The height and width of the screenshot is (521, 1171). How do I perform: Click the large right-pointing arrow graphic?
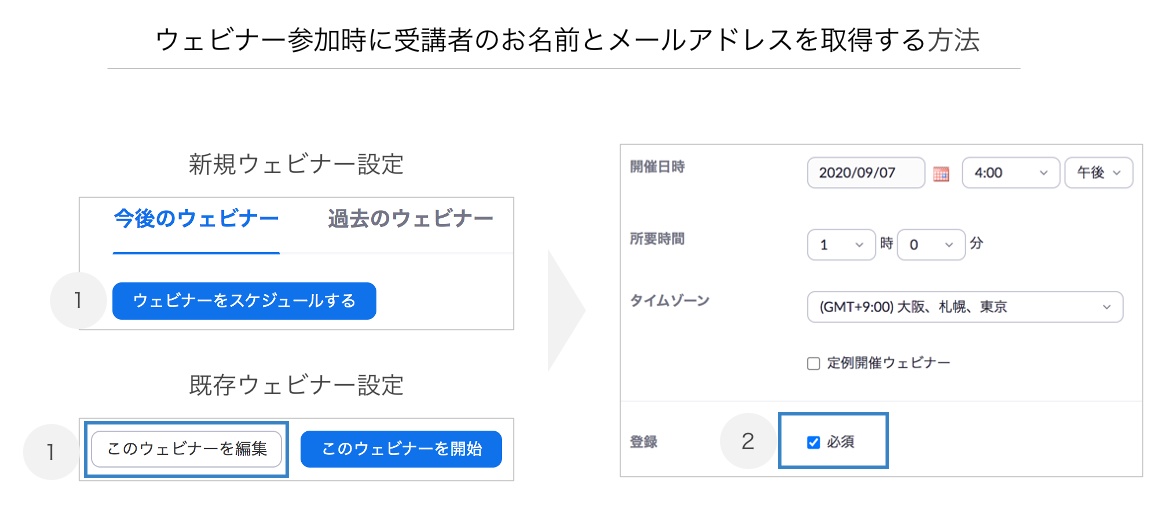pyautogui.click(x=566, y=310)
